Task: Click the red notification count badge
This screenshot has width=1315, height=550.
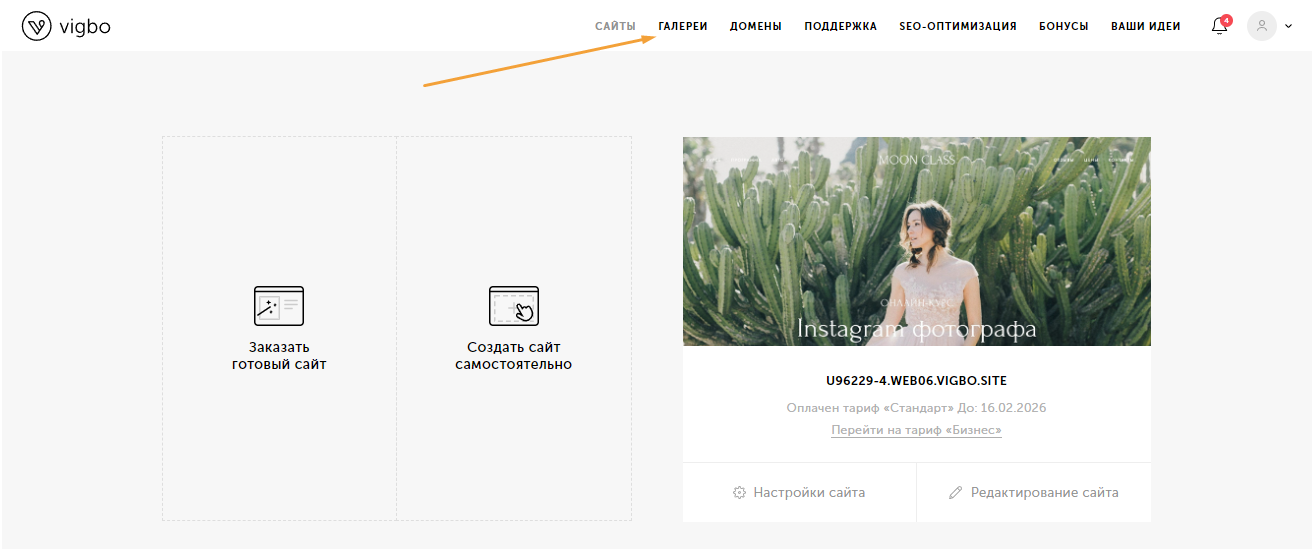Action: coord(1227,20)
